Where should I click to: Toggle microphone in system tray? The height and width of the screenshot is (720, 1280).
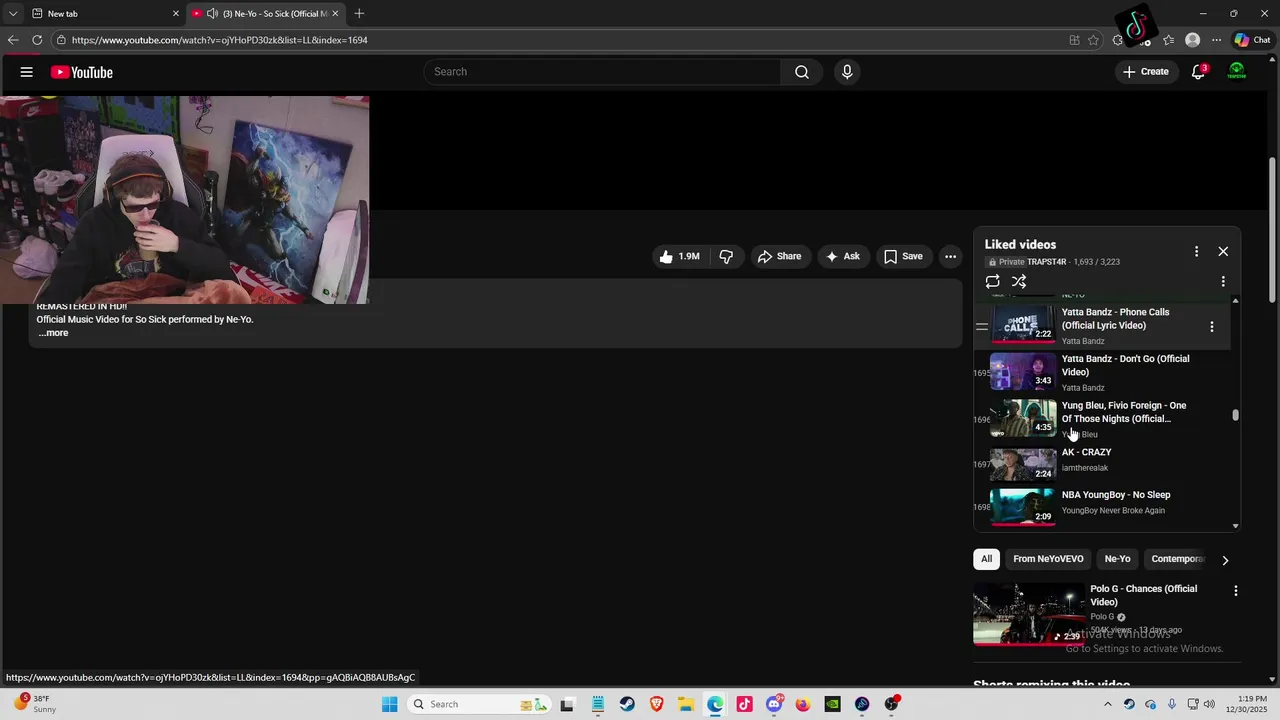[x=1172, y=704]
